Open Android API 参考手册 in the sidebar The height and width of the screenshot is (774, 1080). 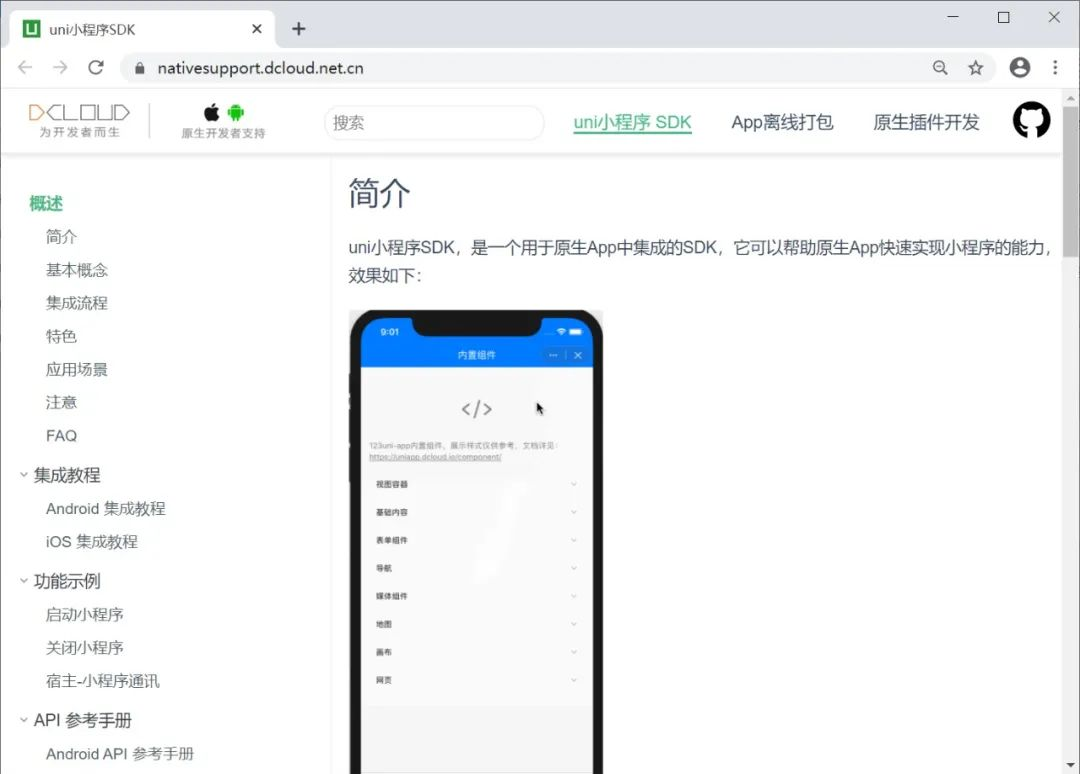(120, 753)
